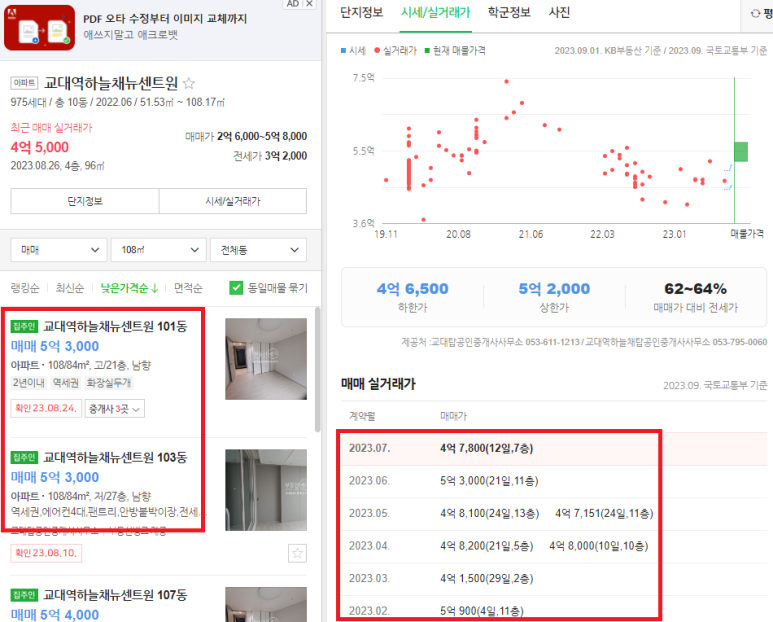This screenshot has width=773, height=622.
Task: Select 4억 1,500(29일,2층) transaction
Action: (x=487, y=579)
